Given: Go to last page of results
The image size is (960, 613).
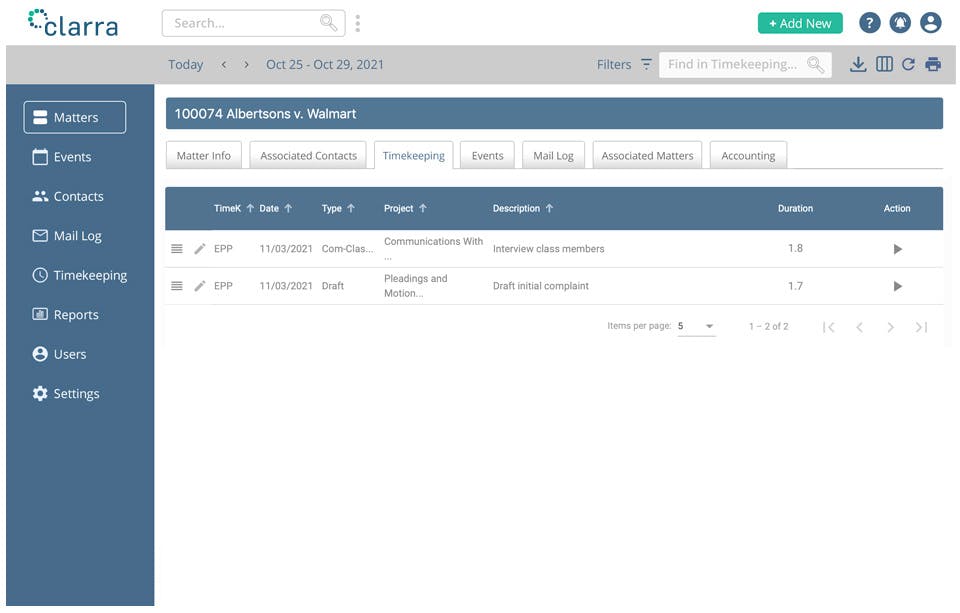Looking at the screenshot, I should [x=921, y=327].
